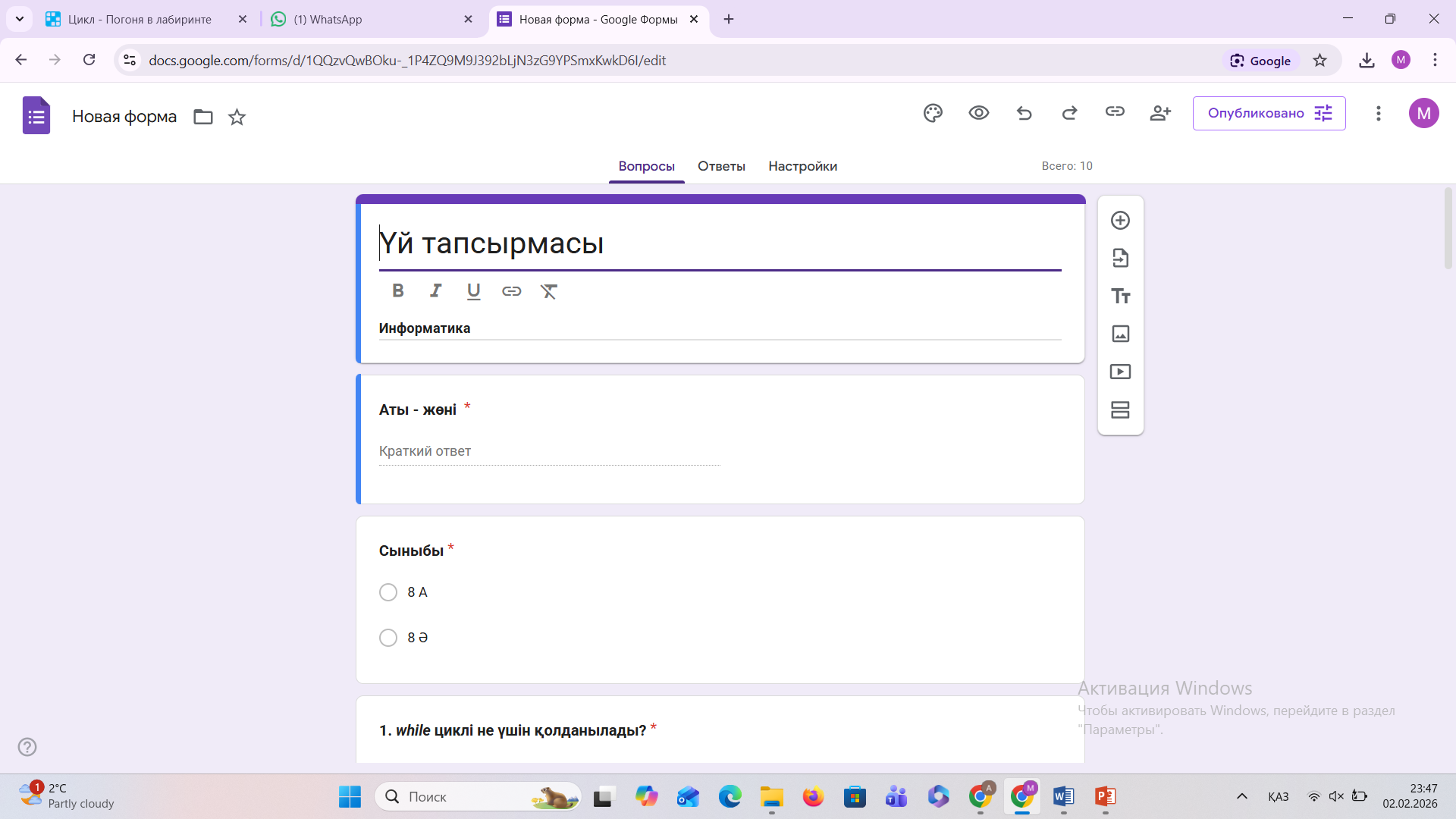Open the theme customization palette icon
This screenshot has width=1456, height=819.
point(933,113)
